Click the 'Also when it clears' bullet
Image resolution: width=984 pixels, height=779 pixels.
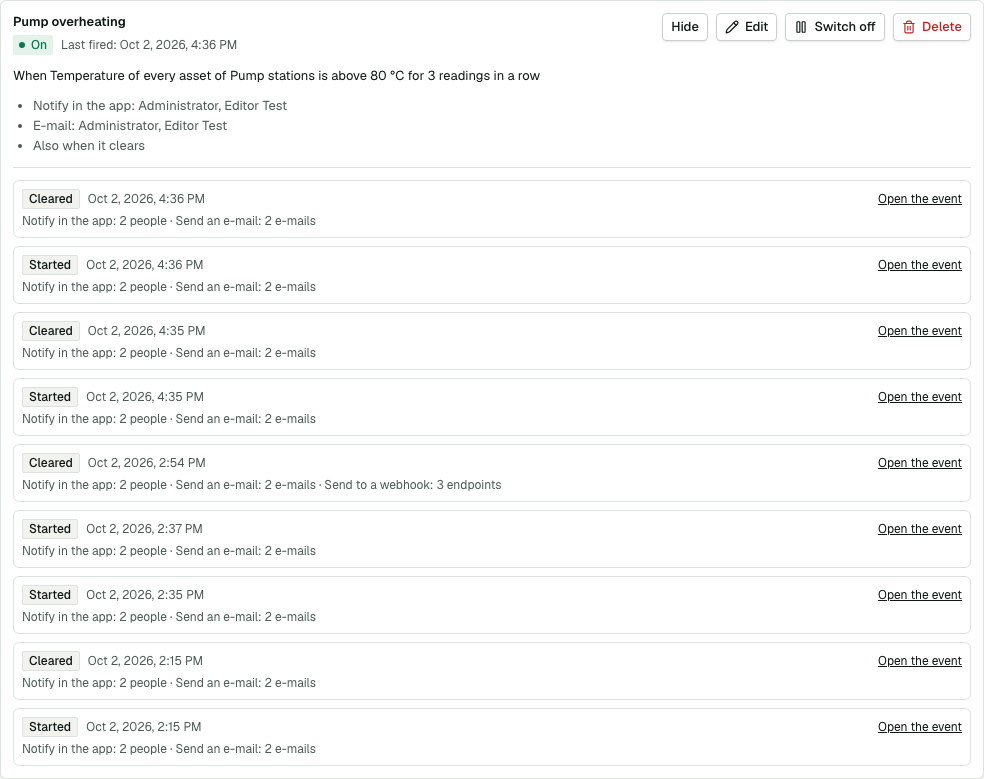click(x=89, y=146)
